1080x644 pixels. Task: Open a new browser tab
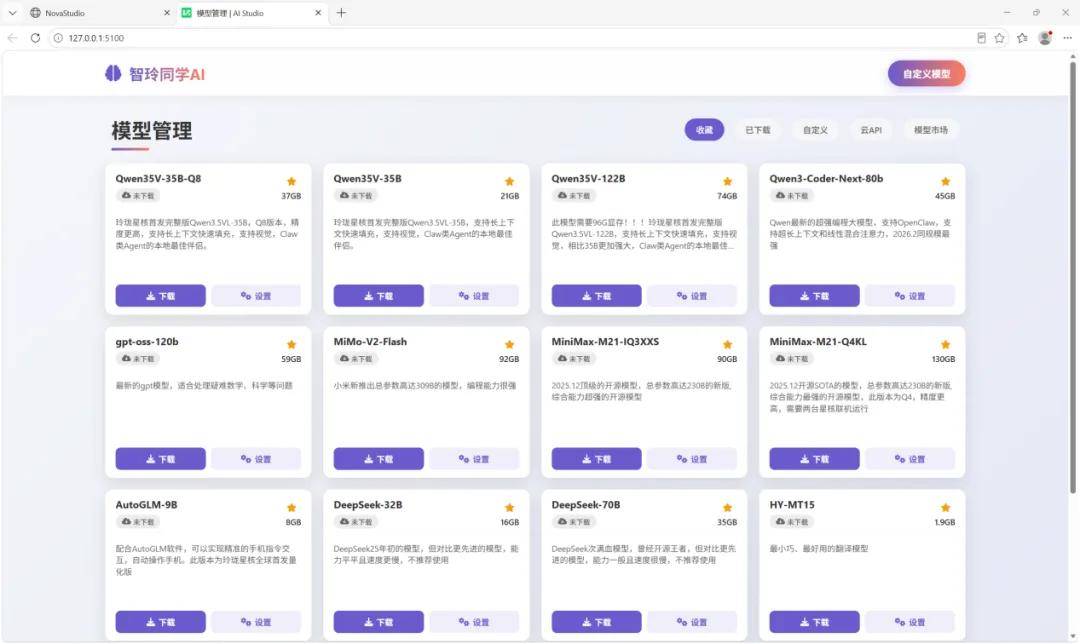[341, 13]
